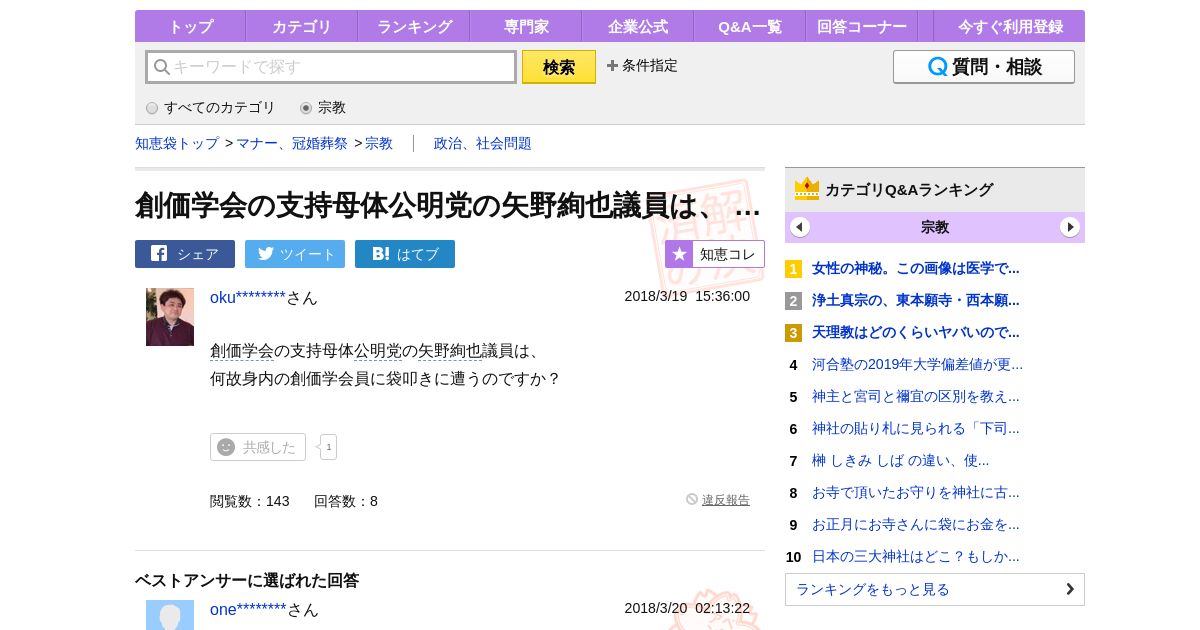Go to 知恵袋トップ breadcrumb
The height and width of the screenshot is (630, 1200).
tap(177, 144)
